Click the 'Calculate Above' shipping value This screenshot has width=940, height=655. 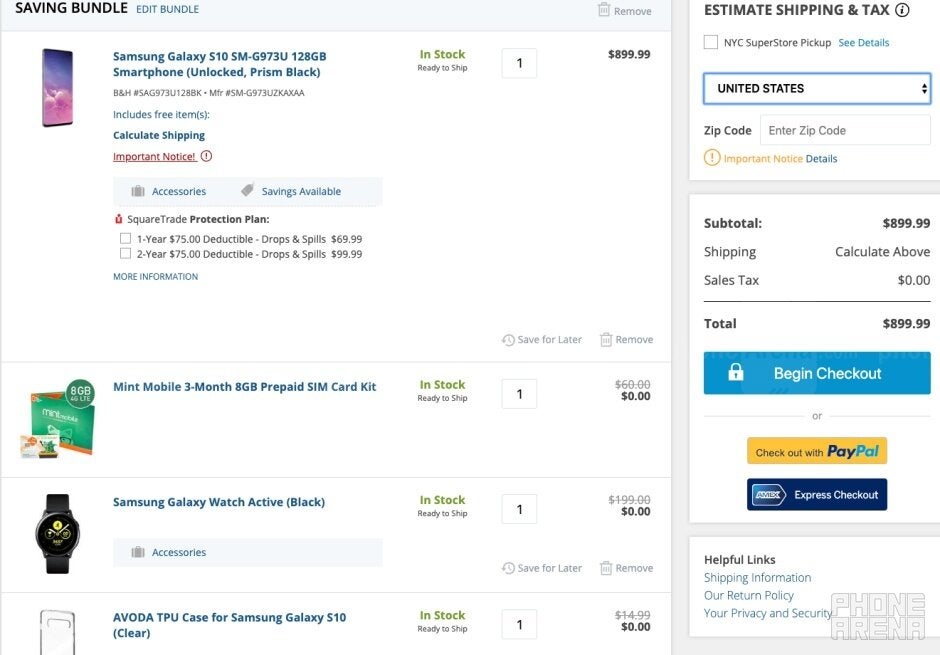pyautogui.click(x=882, y=252)
